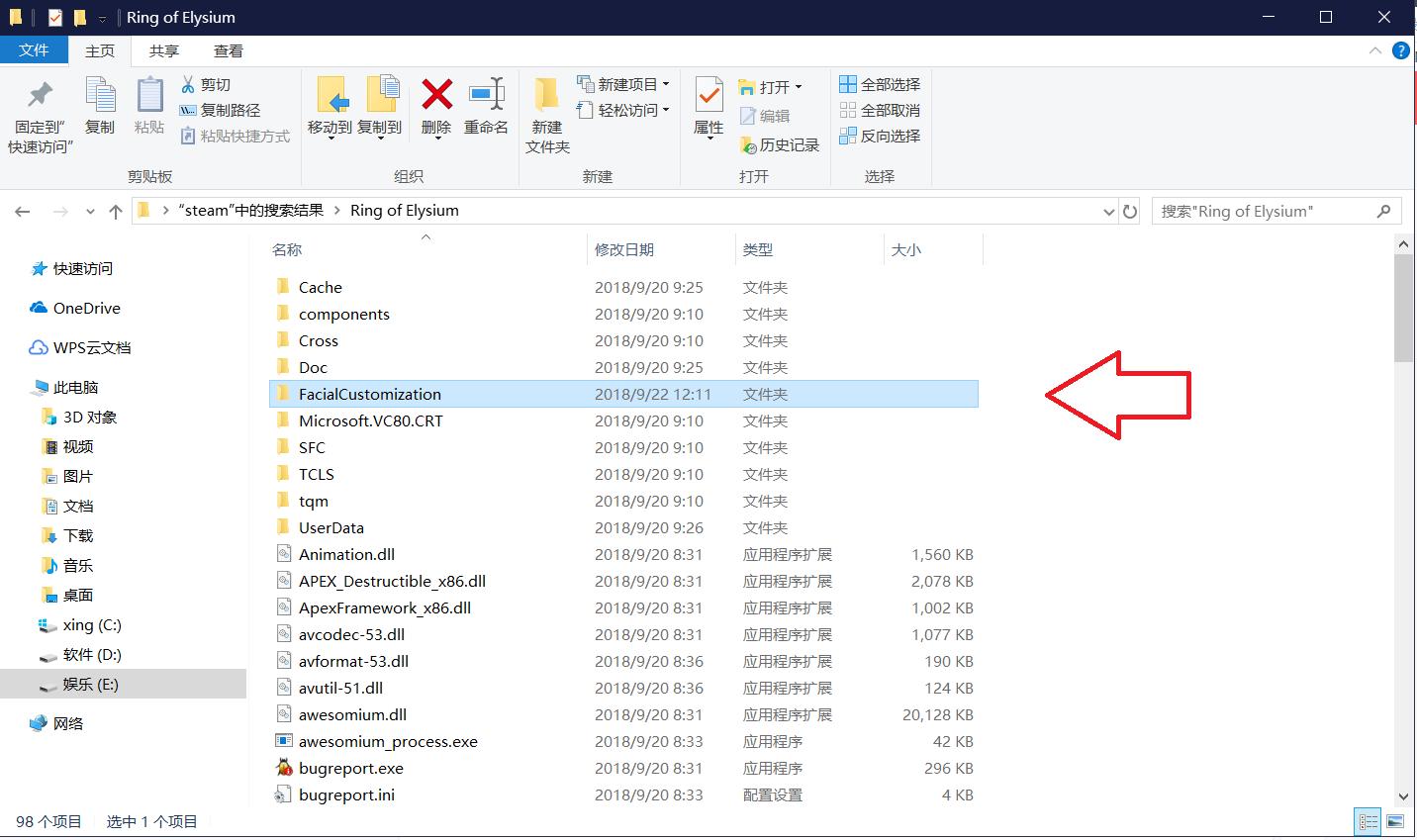Switch to details view in status bar
The width and height of the screenshot is (1417, 840).
[1369, 821]
